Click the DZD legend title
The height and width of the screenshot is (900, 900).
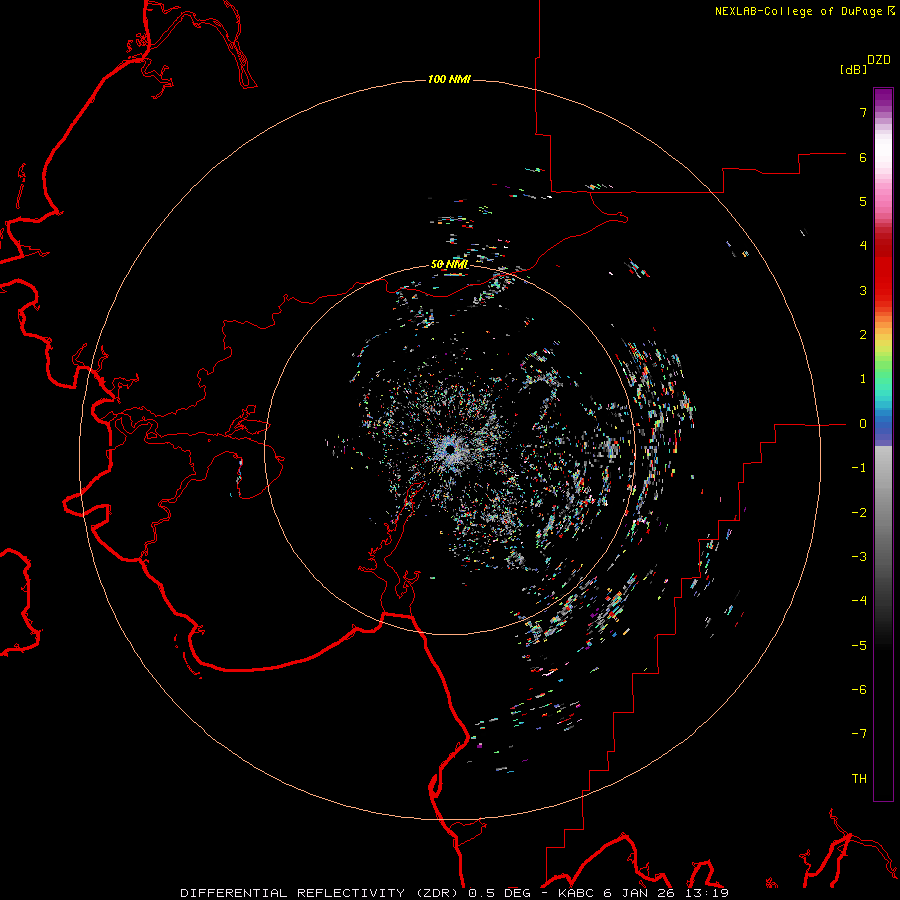point(879,59)
